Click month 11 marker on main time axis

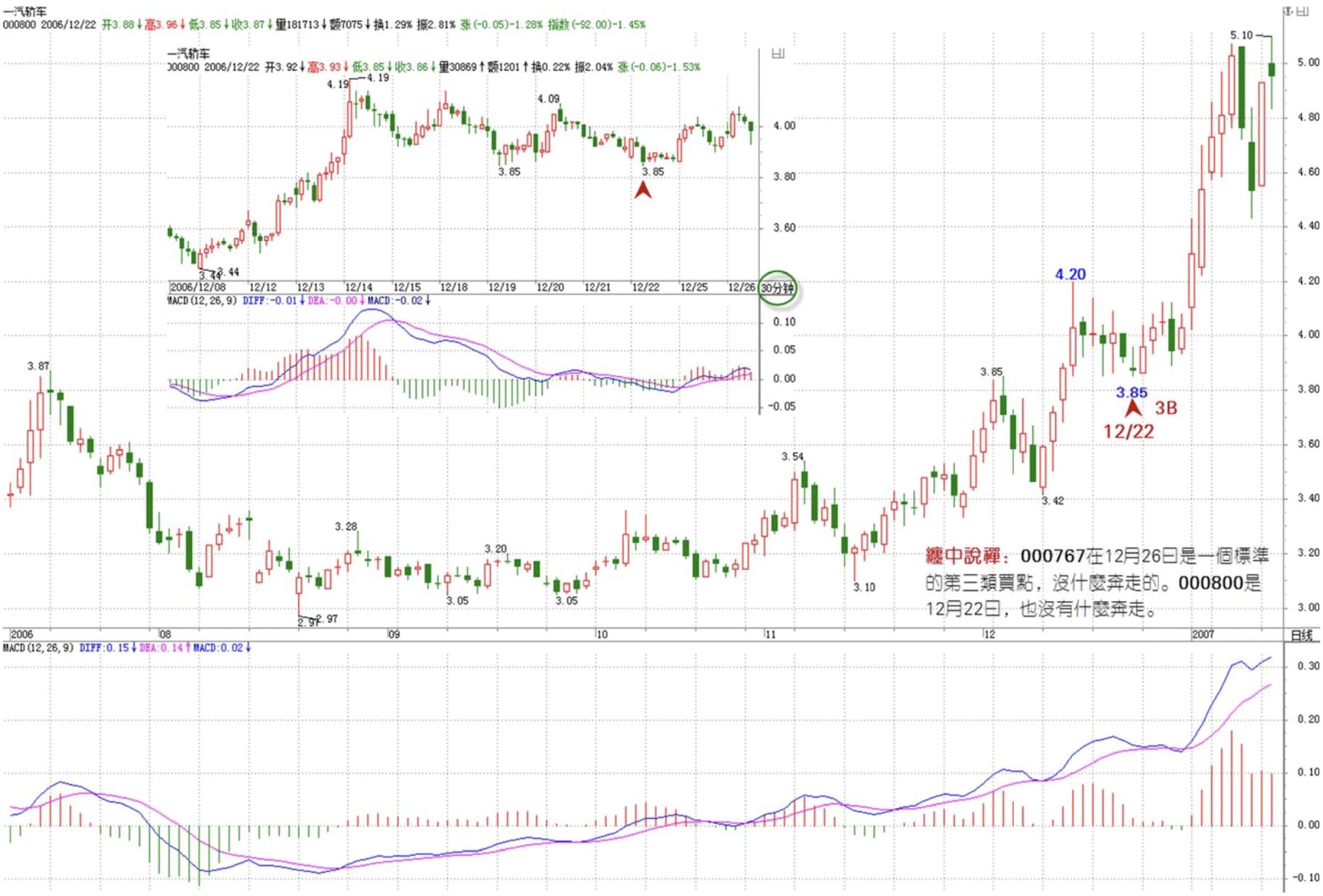(x=770, y=634)
